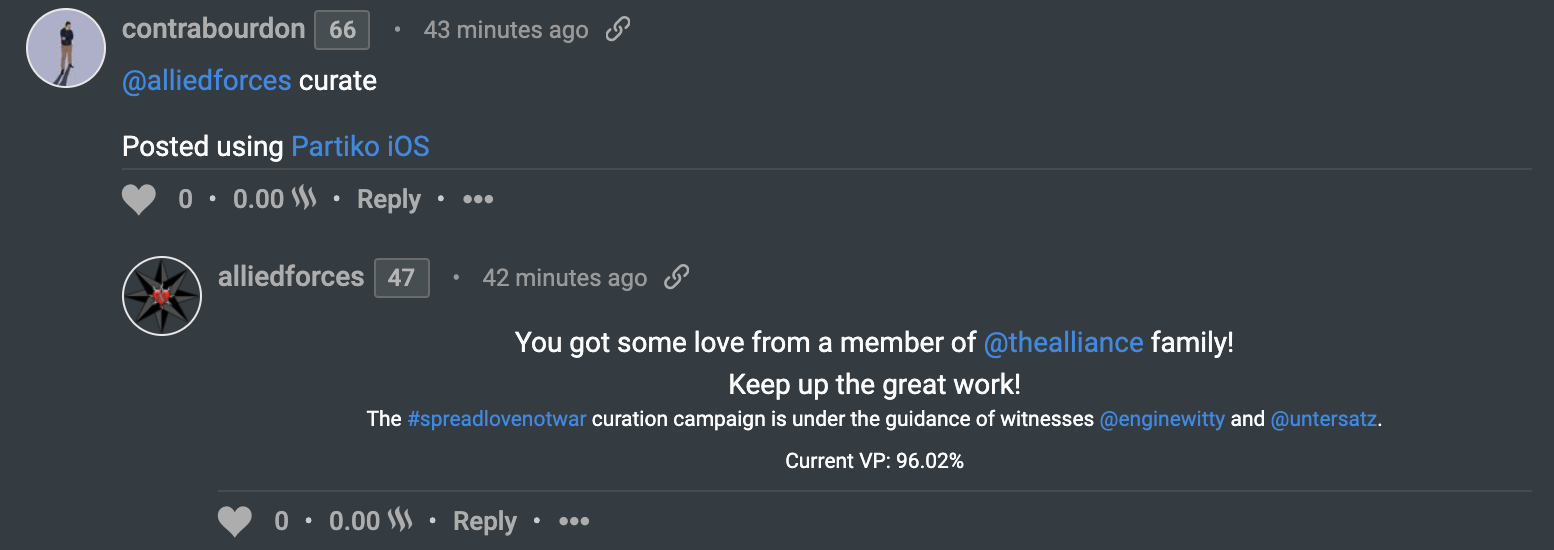Expand more options on alliedforces' reply
The image size is (1554, 550).
[574, 522]
